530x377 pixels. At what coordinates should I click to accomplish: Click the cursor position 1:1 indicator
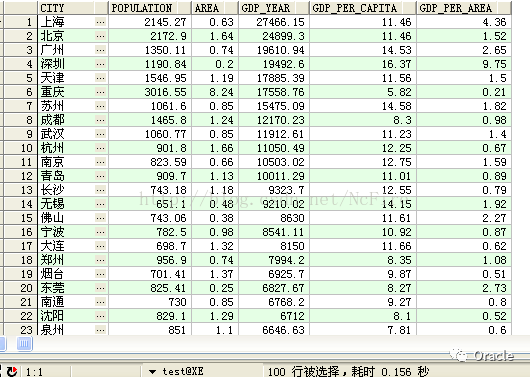click(x=34, y=372)
